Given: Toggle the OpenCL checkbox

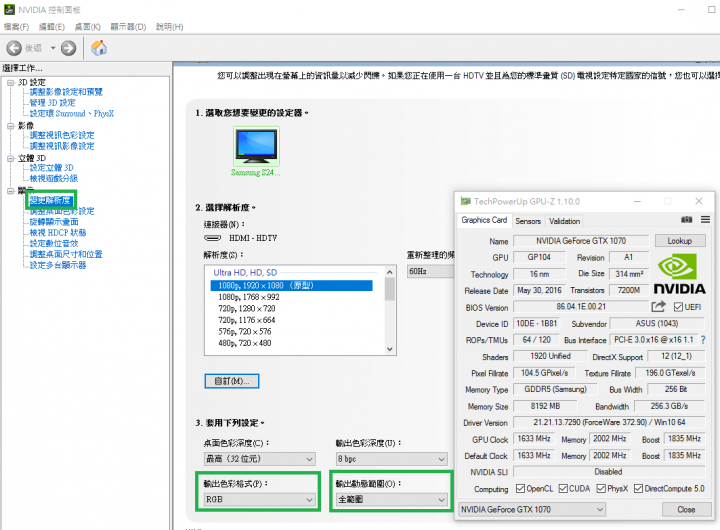Looking at the screenshot, I should click(520, 488).
